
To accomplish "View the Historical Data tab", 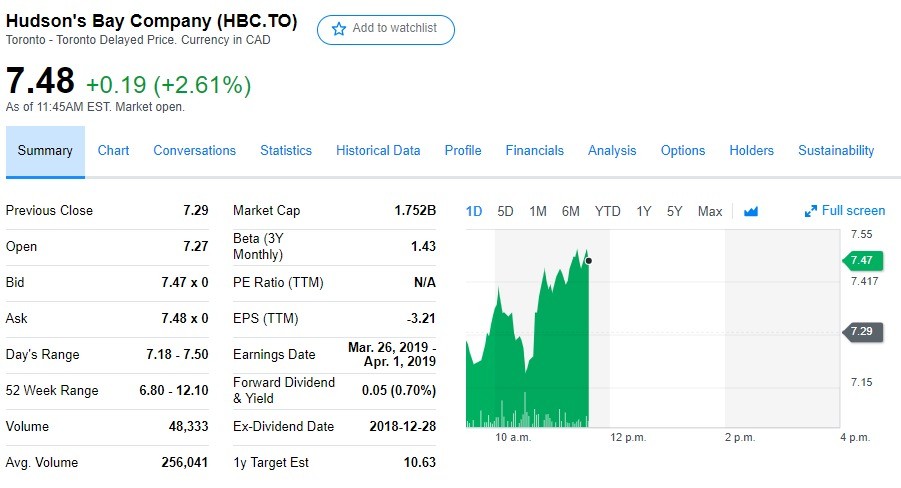I will (x=378, y=151).
